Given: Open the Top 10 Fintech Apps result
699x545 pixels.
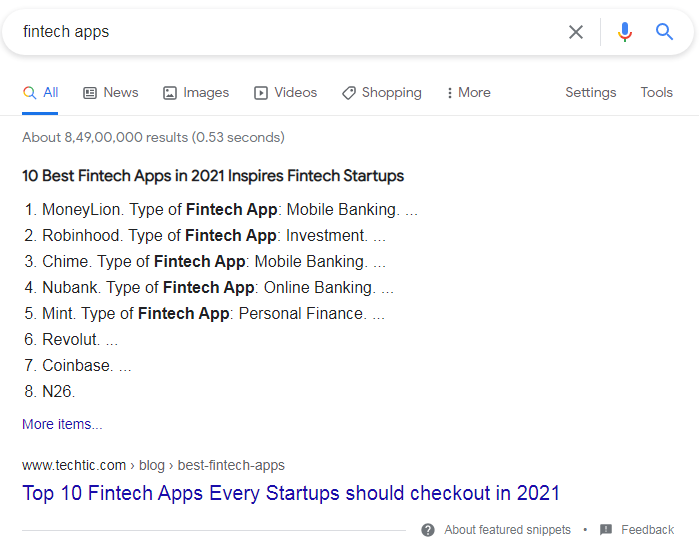Looking at the screenshot, I should (291, 493).
